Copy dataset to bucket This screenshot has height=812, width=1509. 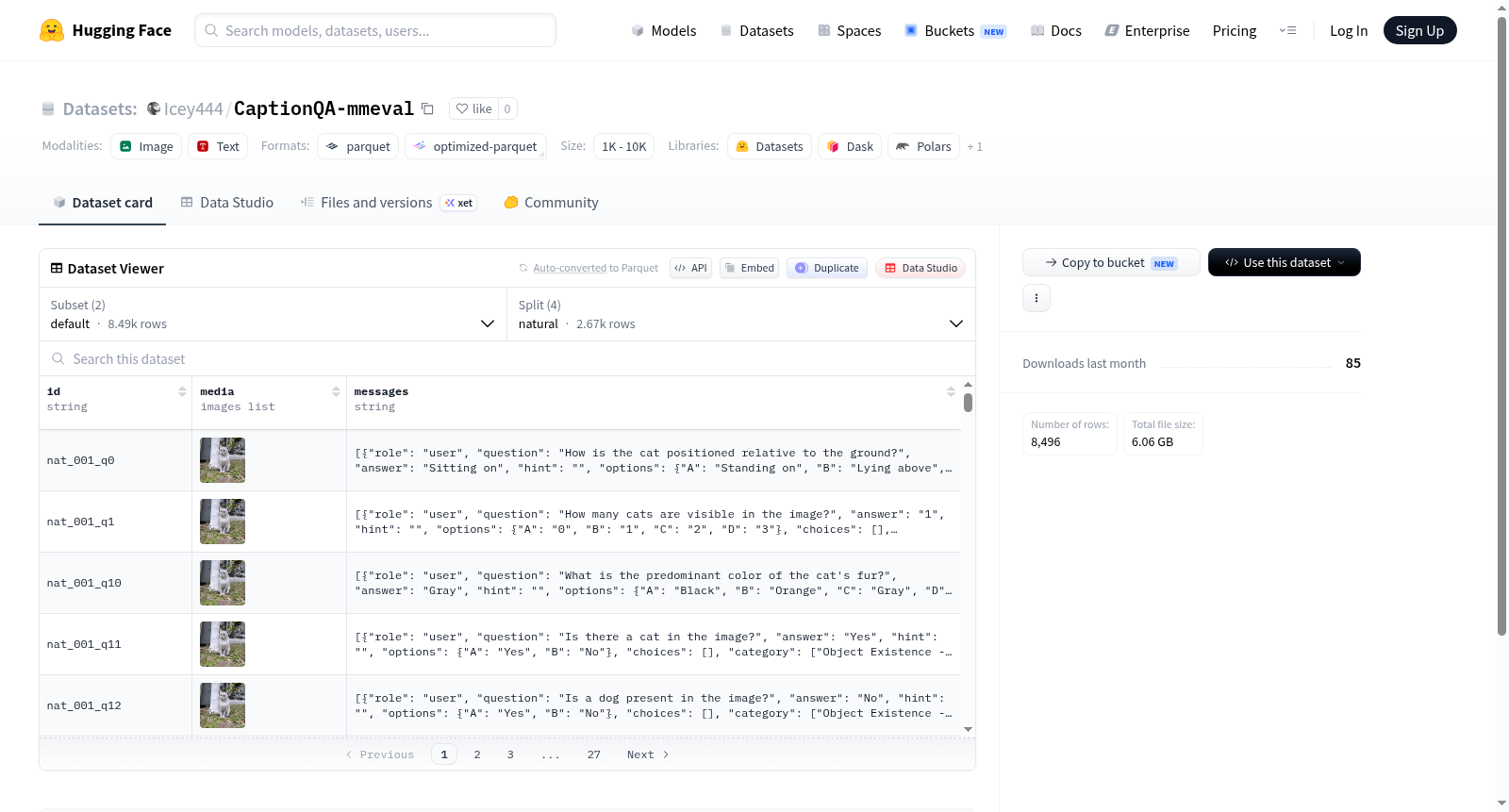(1111, 262)
